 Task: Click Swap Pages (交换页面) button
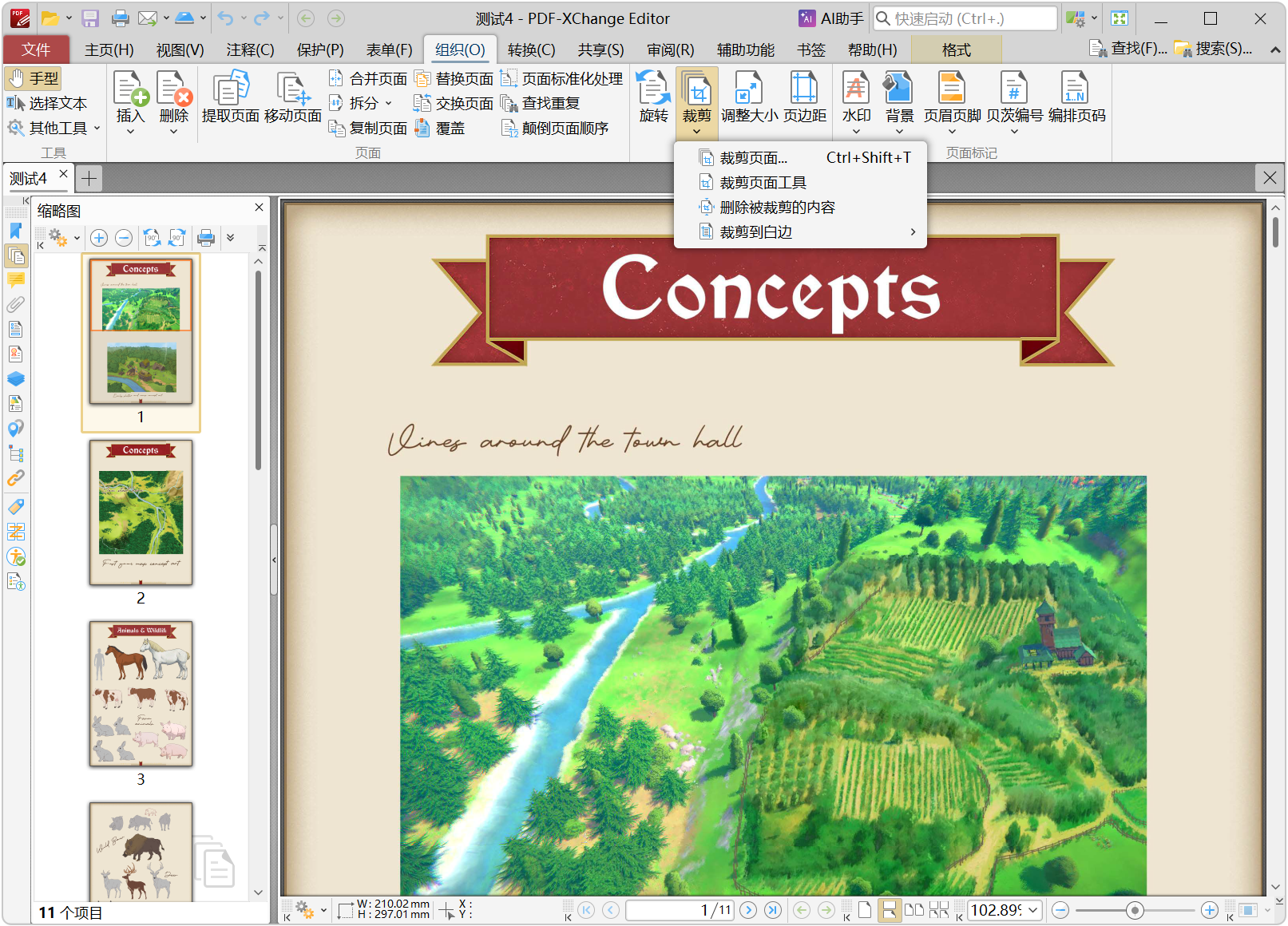click(x=454, y=103)
